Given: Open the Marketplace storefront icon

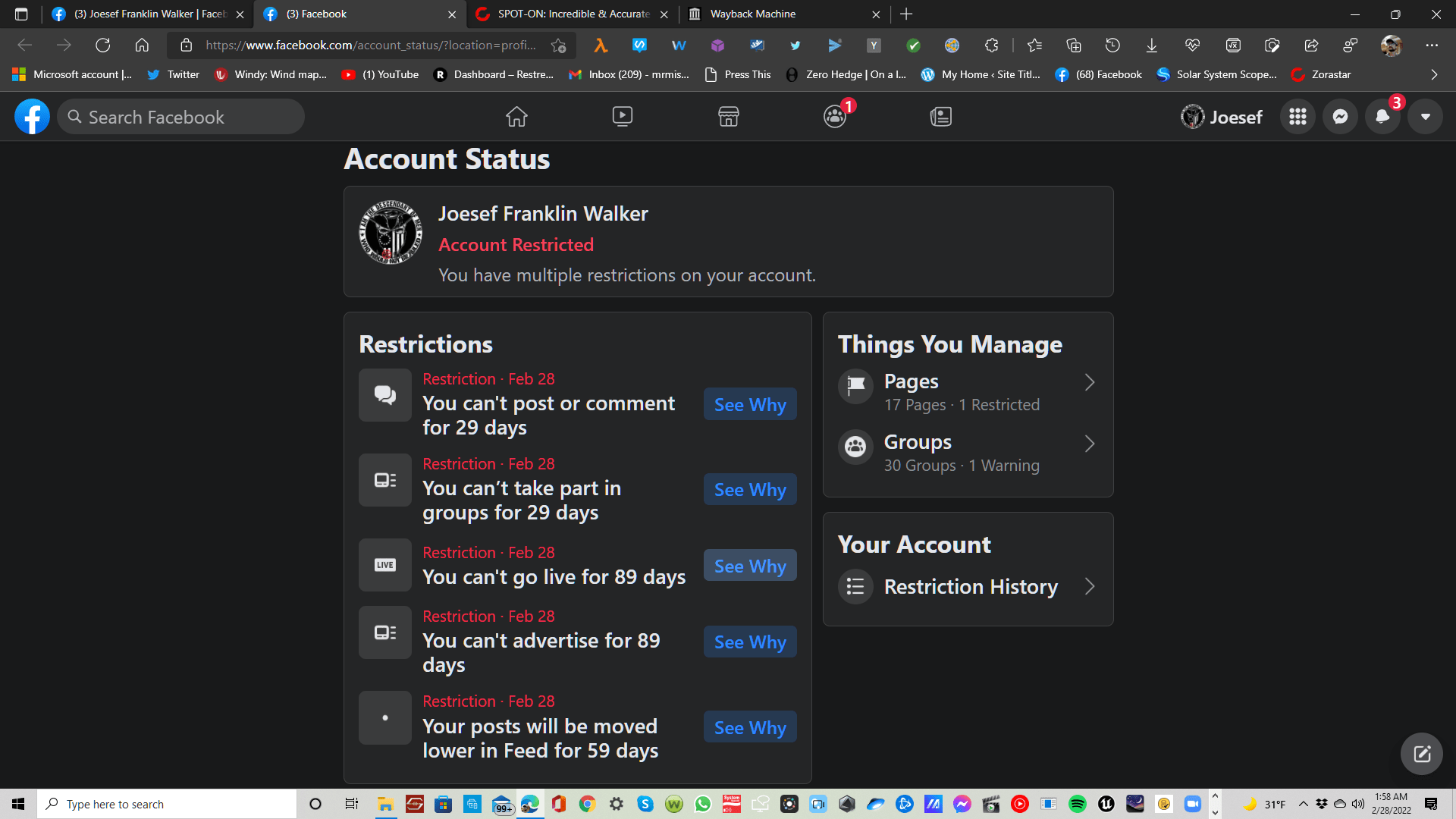Looking at the screenshot, I should tap(728, 117).
